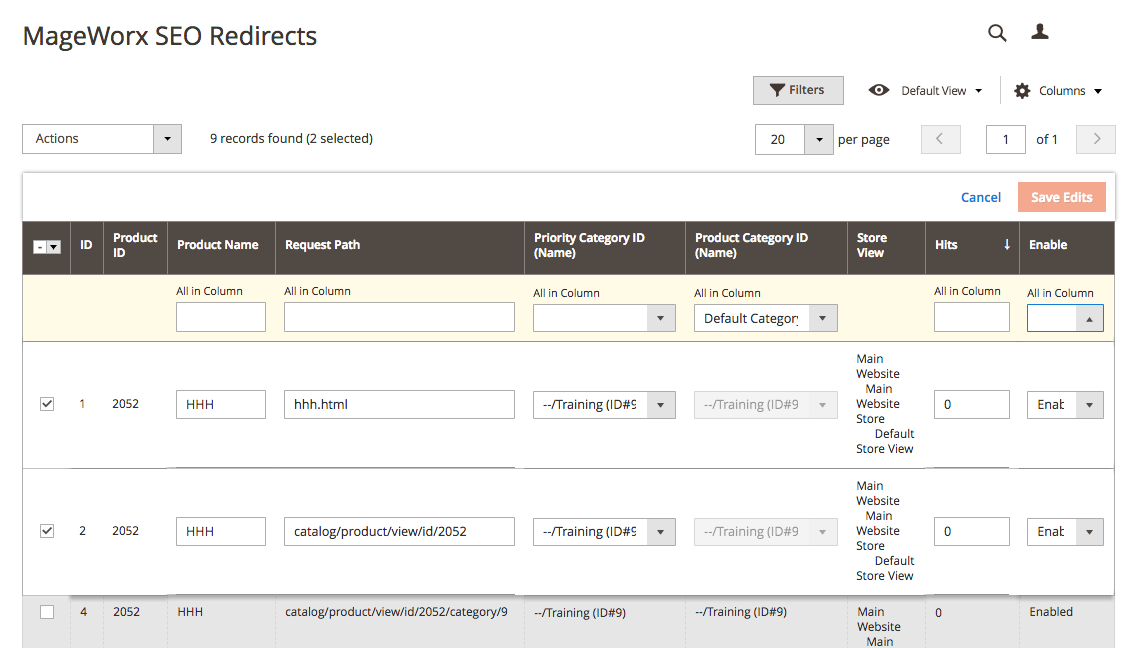Open the All in Column Enable dropdown
This screenshot has height=648, width=1127.
(1064, 318)
